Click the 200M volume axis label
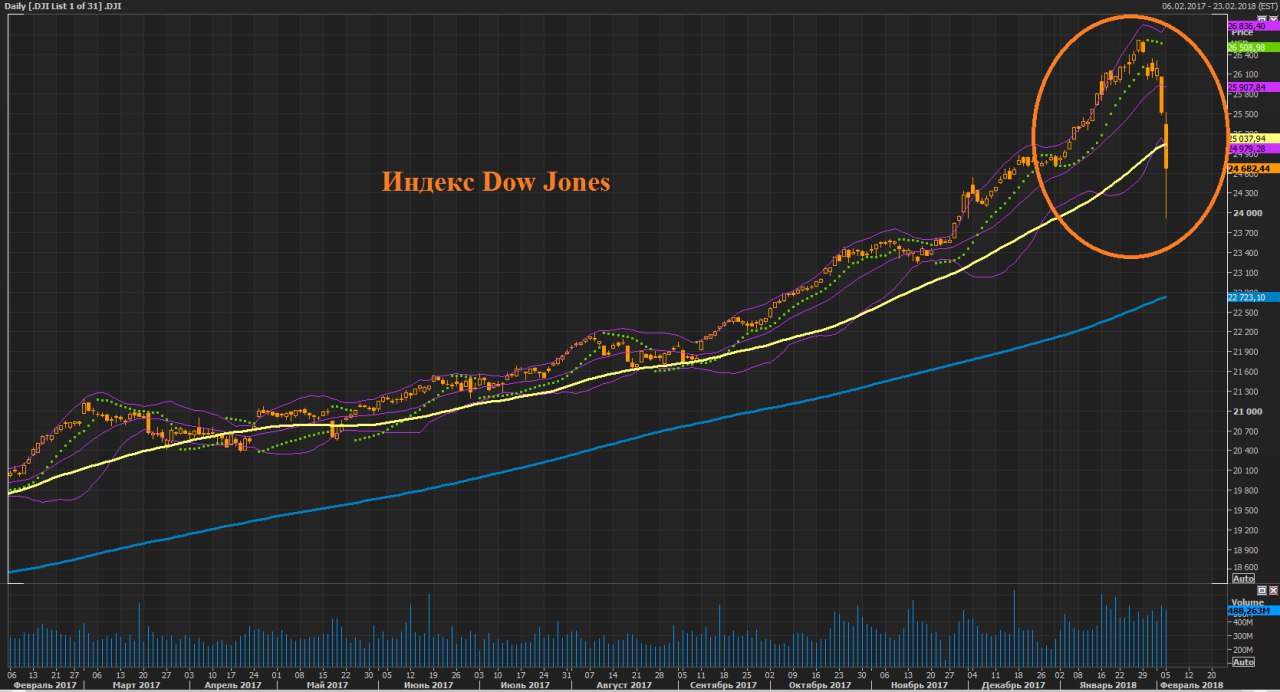 tap(1243, 650)
